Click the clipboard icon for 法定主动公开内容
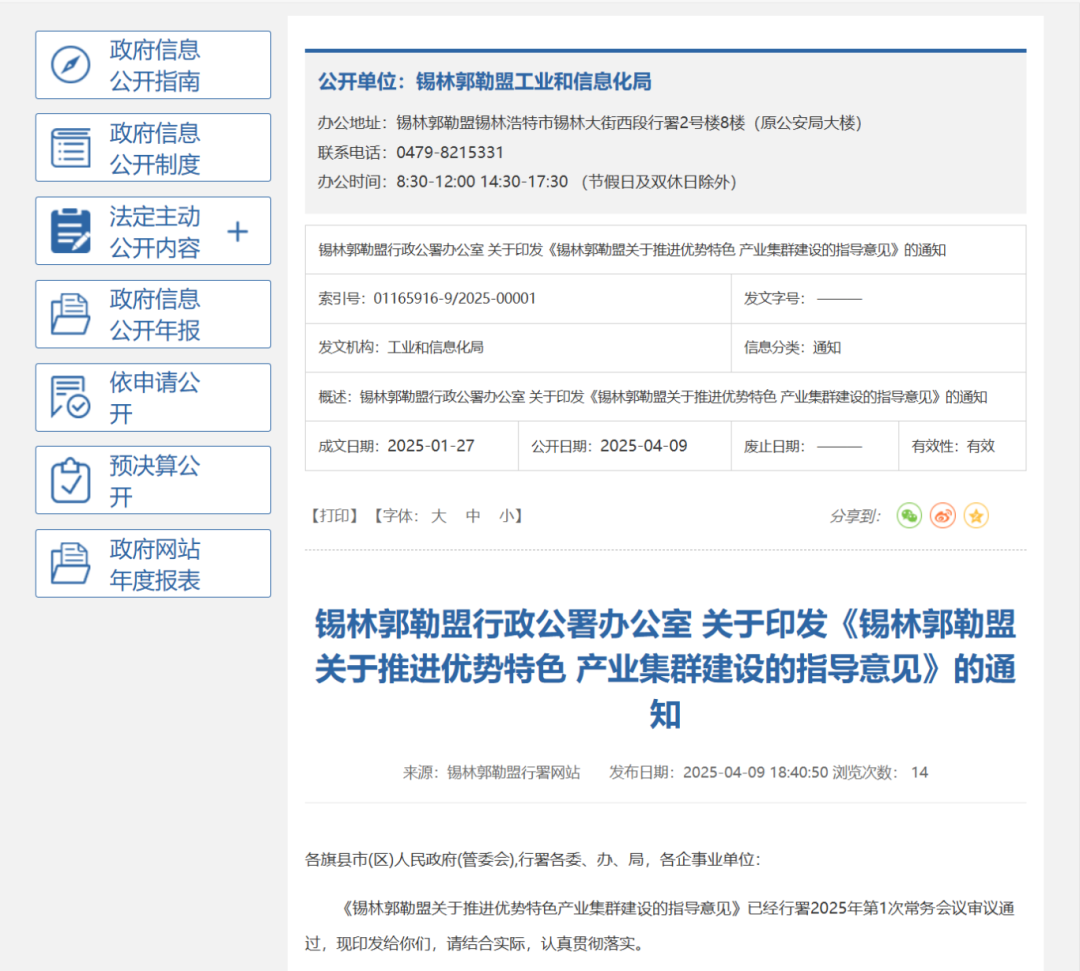Screen dimensions: 1080x971 [71, 231]
